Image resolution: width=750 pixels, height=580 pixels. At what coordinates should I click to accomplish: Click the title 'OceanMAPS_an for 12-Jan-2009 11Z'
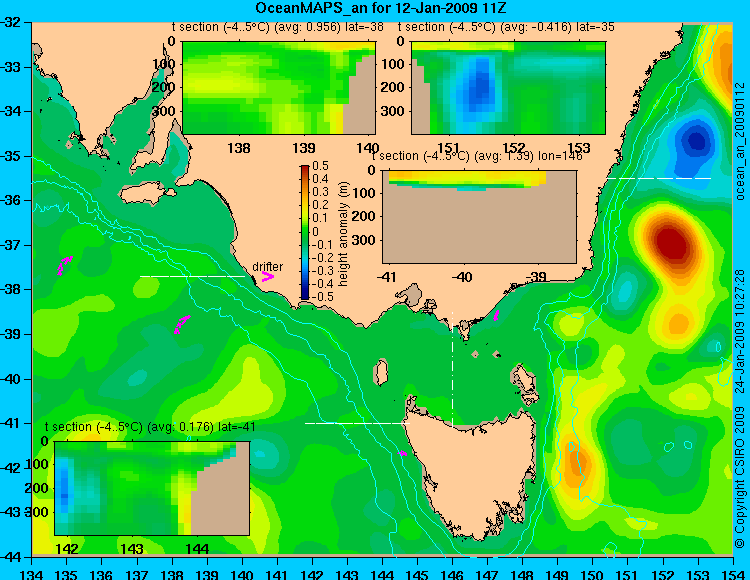(x=380, y=8)
